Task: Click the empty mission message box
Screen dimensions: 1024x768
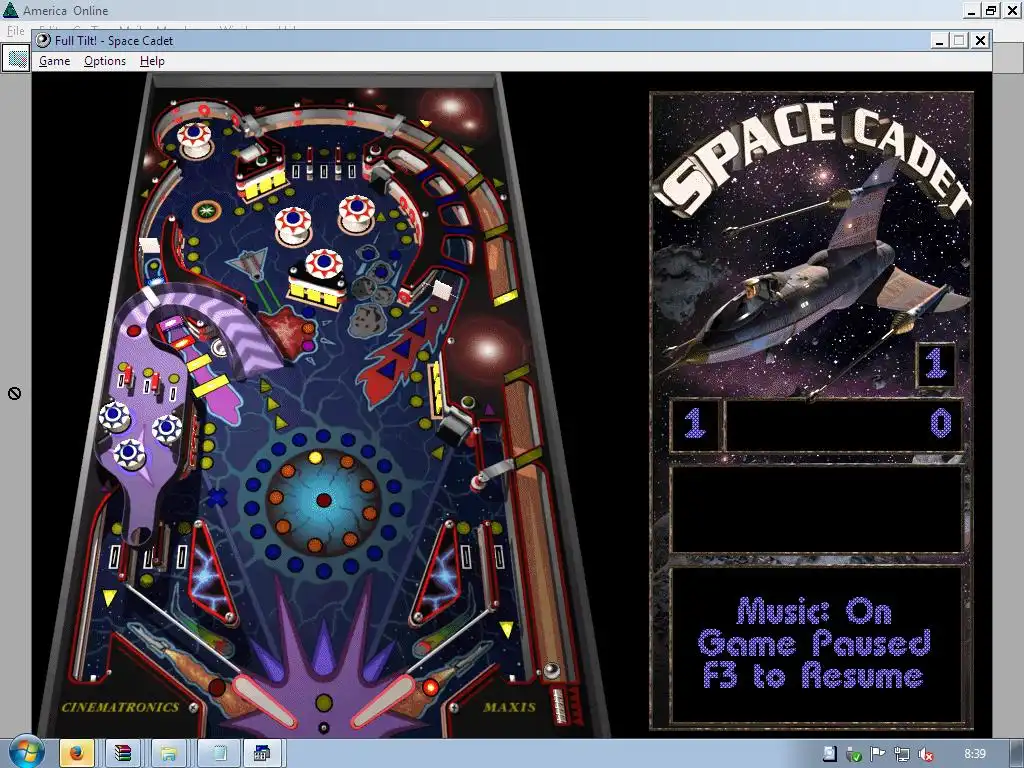Action: point(816,509)
